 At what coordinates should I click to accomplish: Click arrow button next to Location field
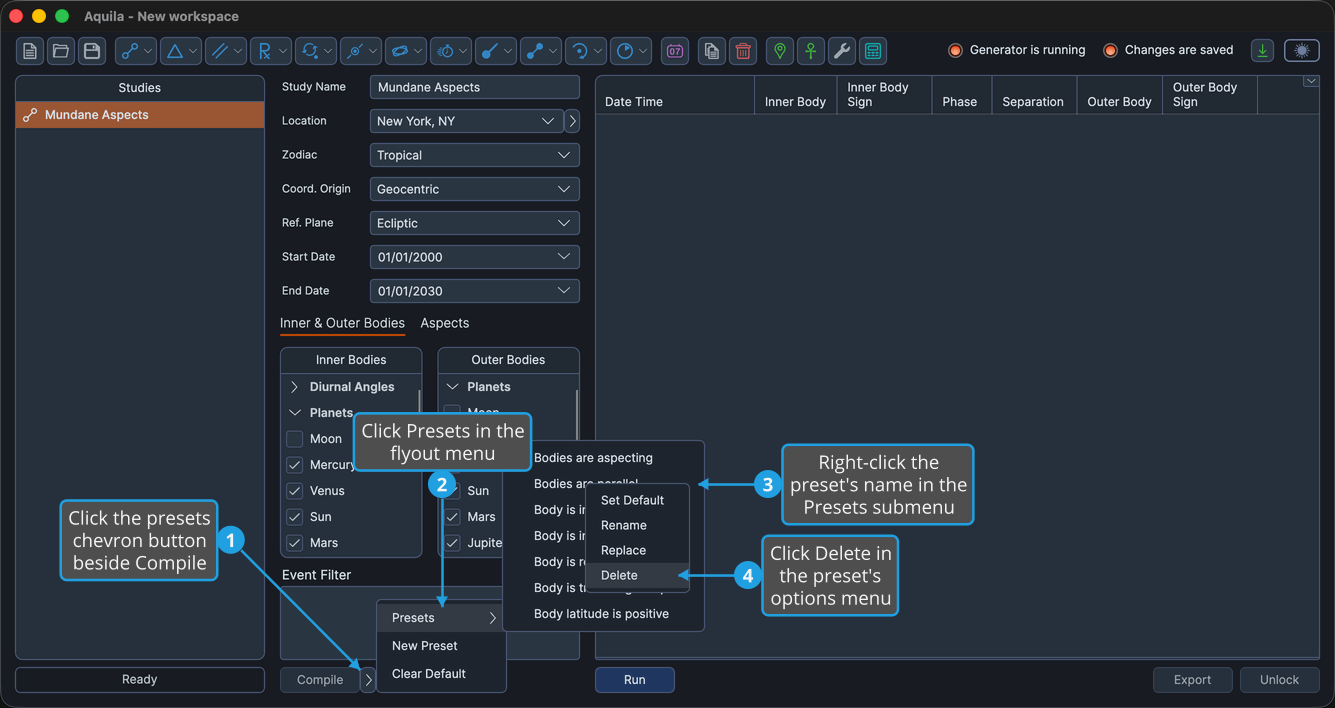572,121
